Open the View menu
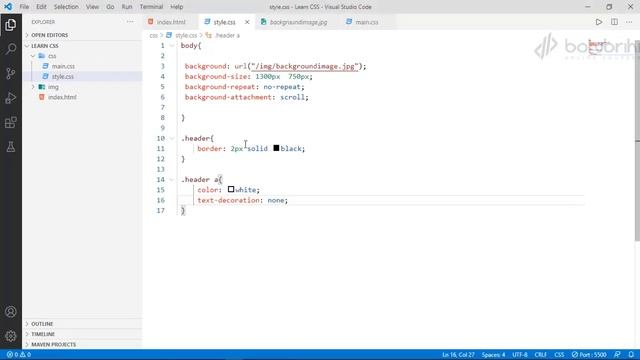The width and height of the screenshot is (640, 360). point(92,7)
